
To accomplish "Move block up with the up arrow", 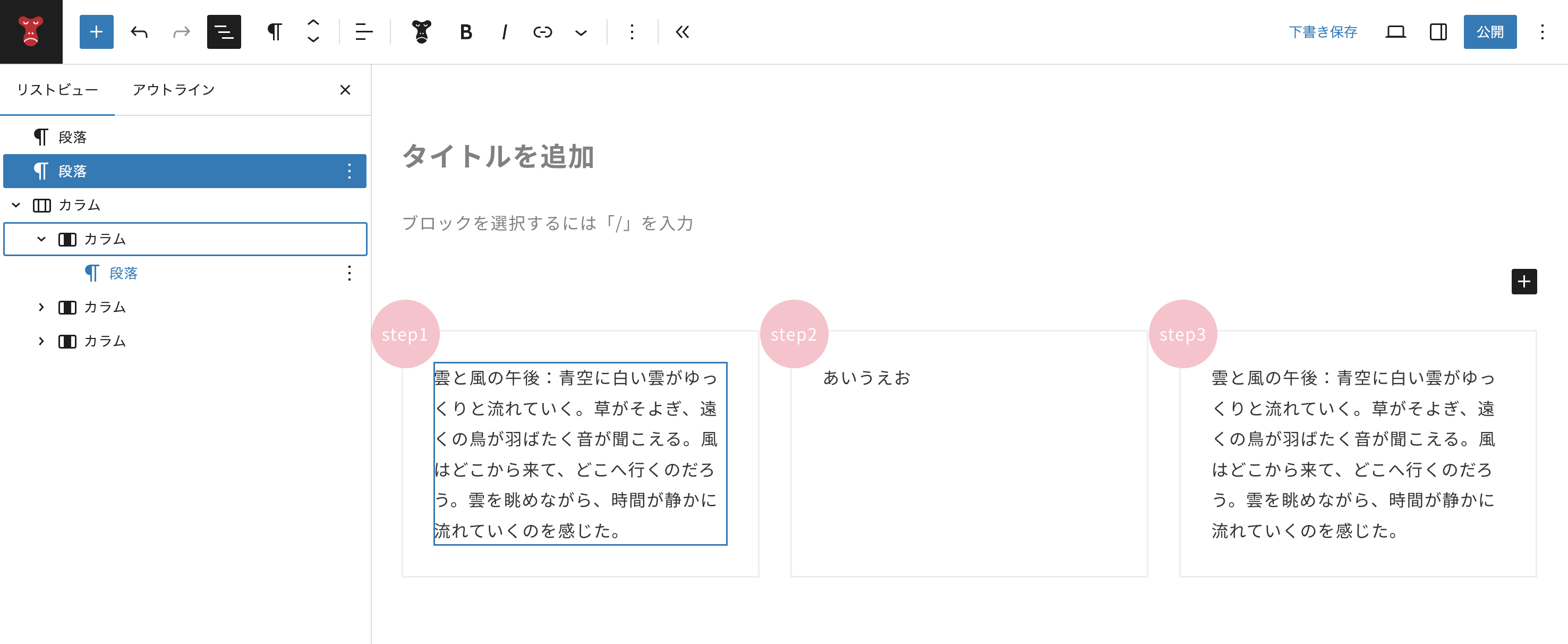I will (x=313, y=22).
